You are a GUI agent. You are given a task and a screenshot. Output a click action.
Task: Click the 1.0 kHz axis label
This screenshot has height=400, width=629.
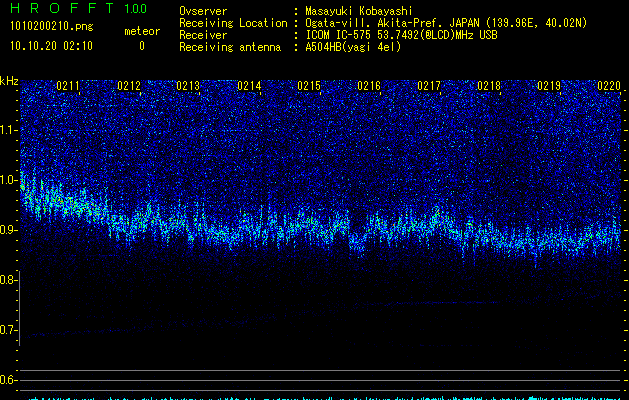8,180
